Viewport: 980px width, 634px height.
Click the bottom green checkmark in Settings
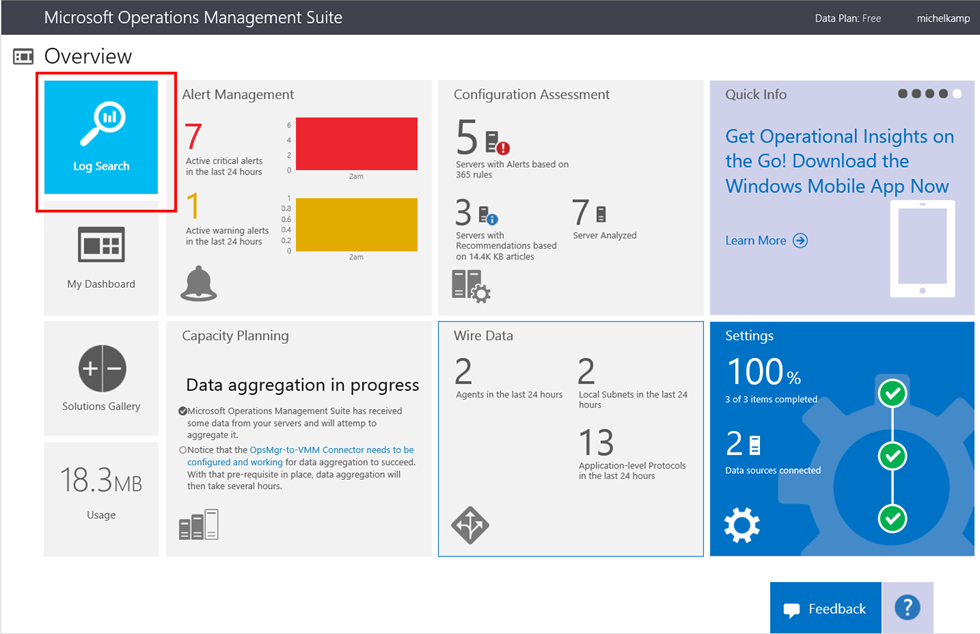(892, 518)
